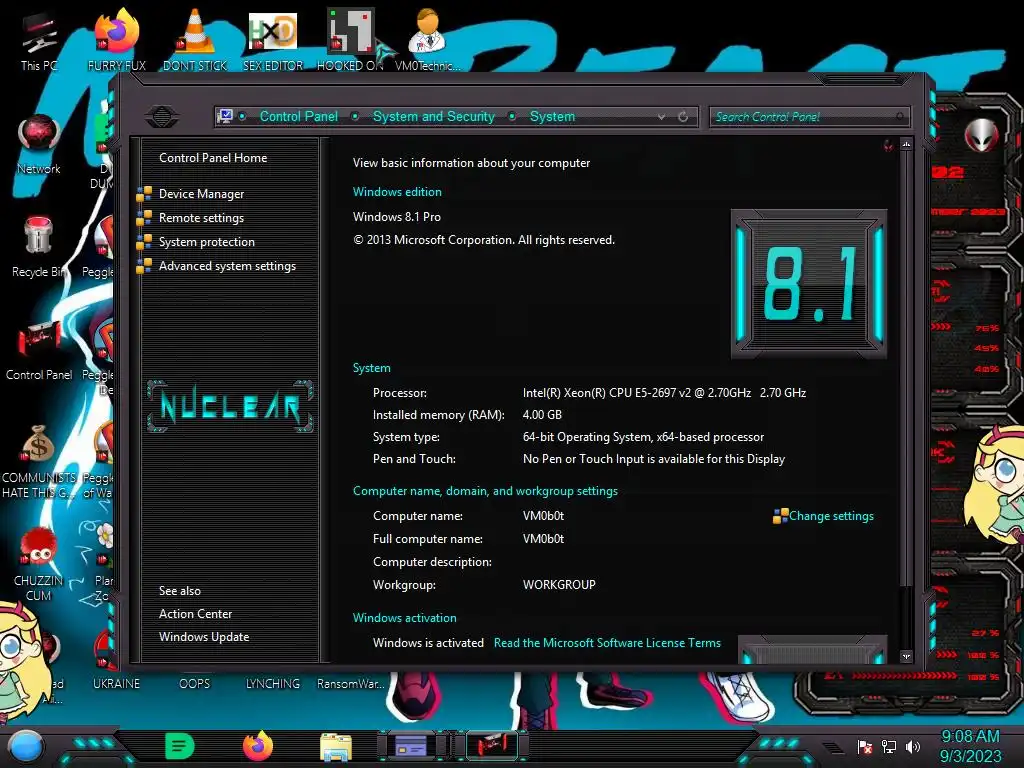Select System and Security breadcrumb
The width and height of the screenshot is (1024, 768).
[434, 116]
